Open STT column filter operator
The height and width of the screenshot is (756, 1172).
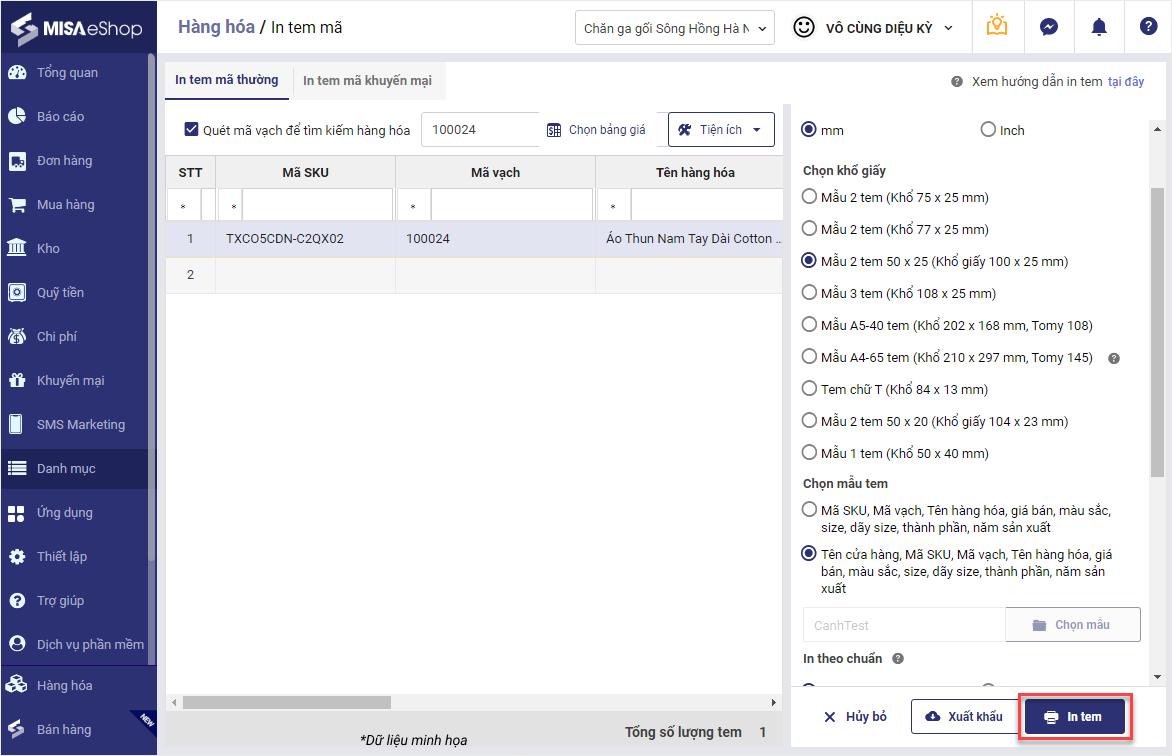[183, 206]
